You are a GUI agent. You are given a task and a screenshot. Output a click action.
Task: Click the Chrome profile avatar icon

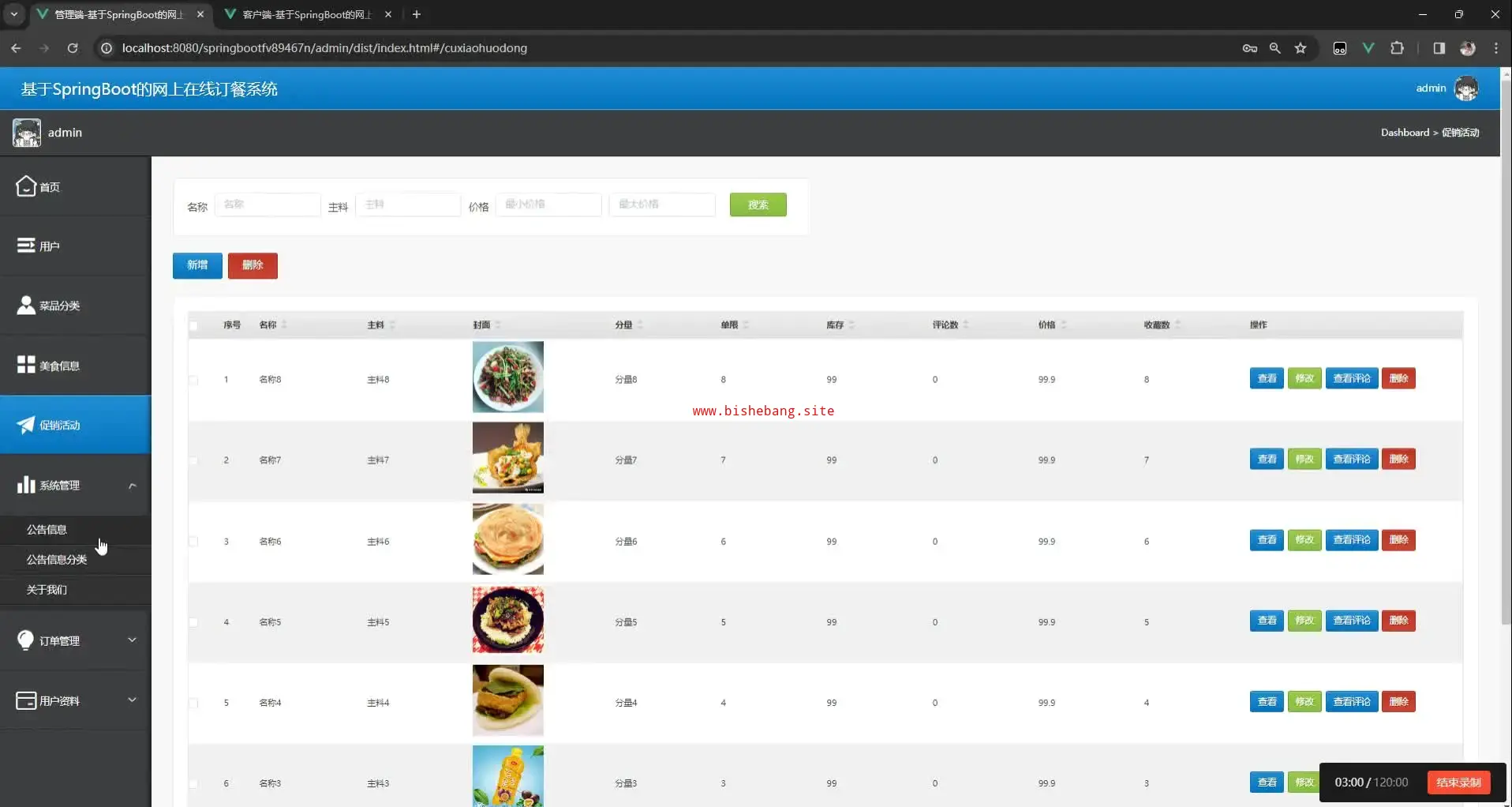(x=1468, y=48)
